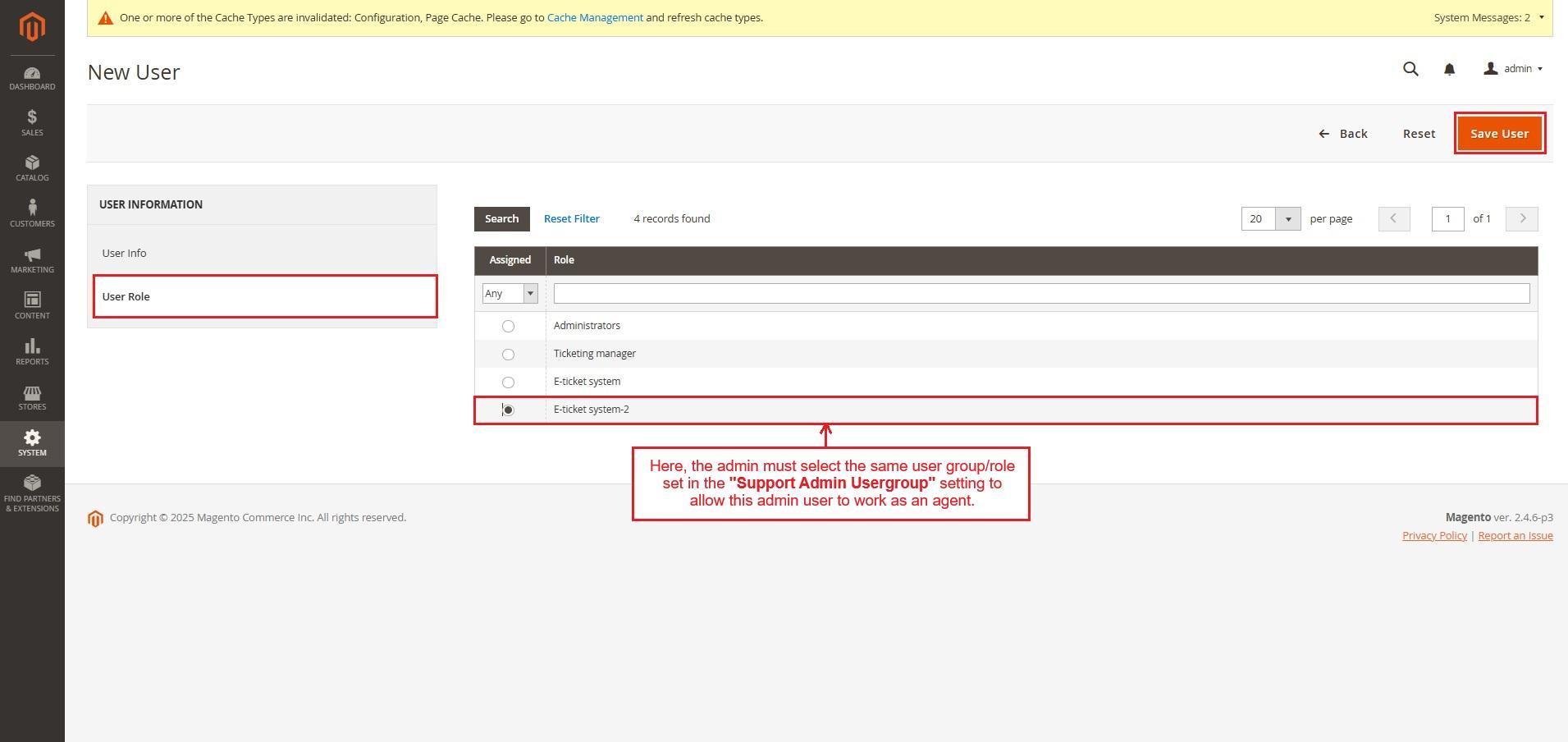Click the 'Administrators' role name text
The height and width of the screenshot is (742, 1568).
[587, 326]
